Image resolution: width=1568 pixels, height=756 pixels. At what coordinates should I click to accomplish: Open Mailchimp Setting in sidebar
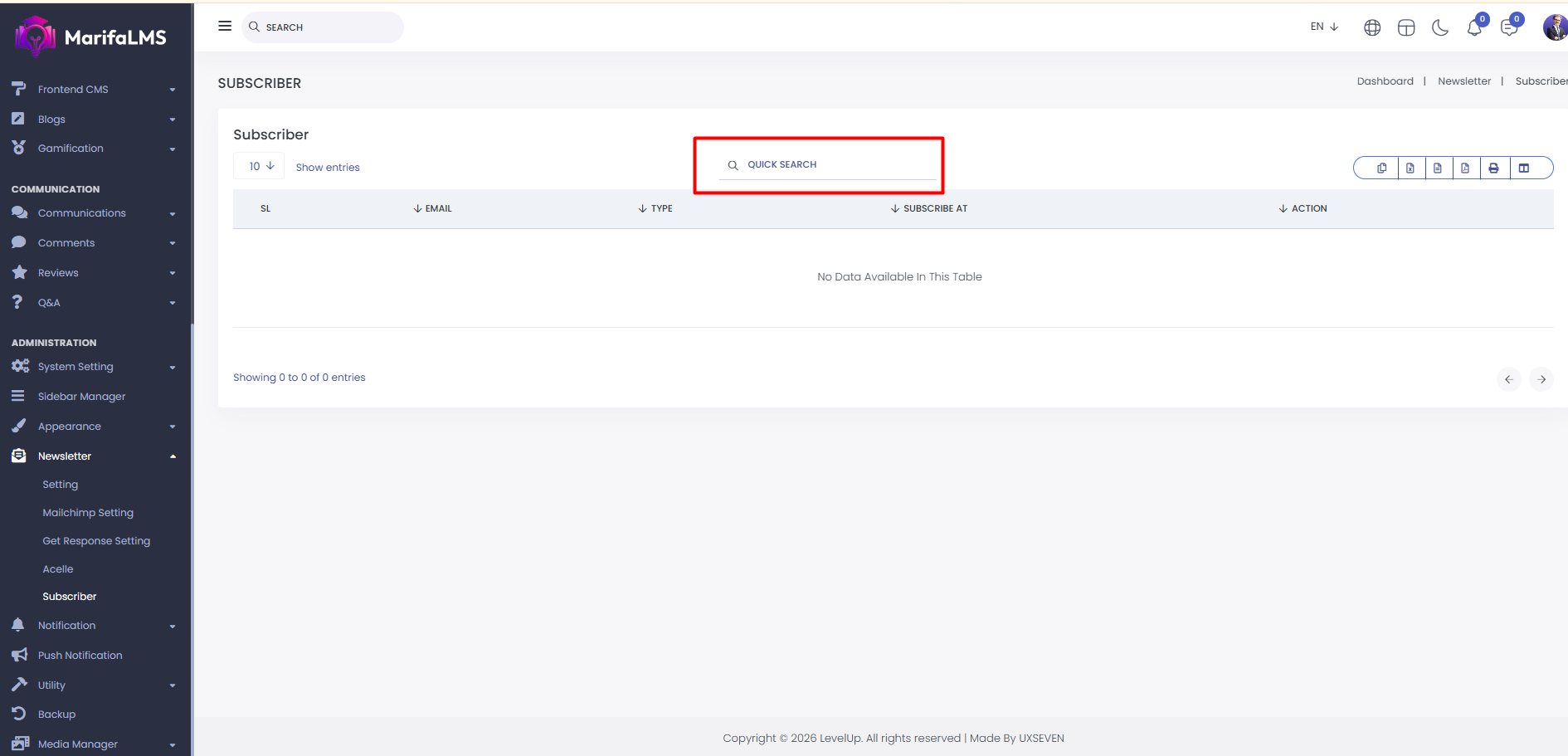pos(88,513)
